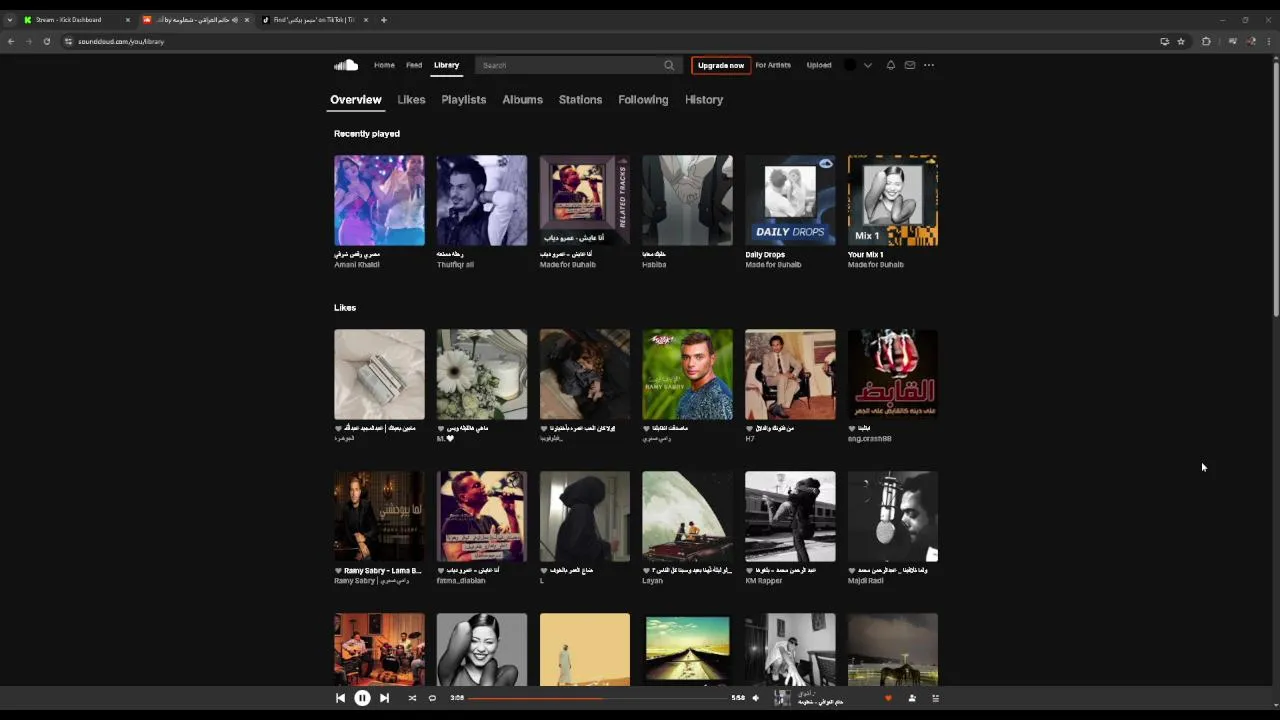
Task: Open a new browser tab
Action: pyautogui.click(x=384, y=19)
